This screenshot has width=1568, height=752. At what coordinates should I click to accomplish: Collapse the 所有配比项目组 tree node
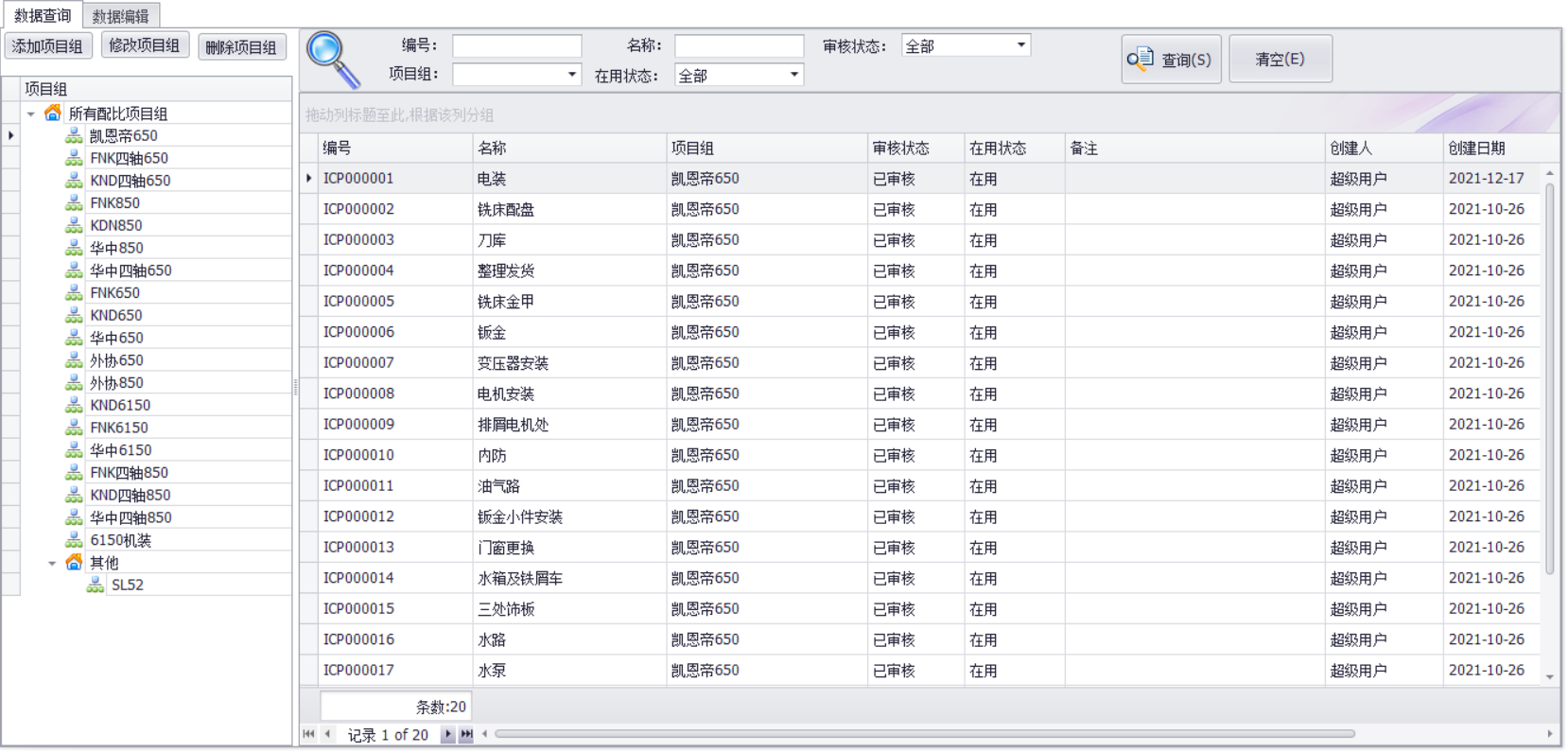(x=31, y=114)
